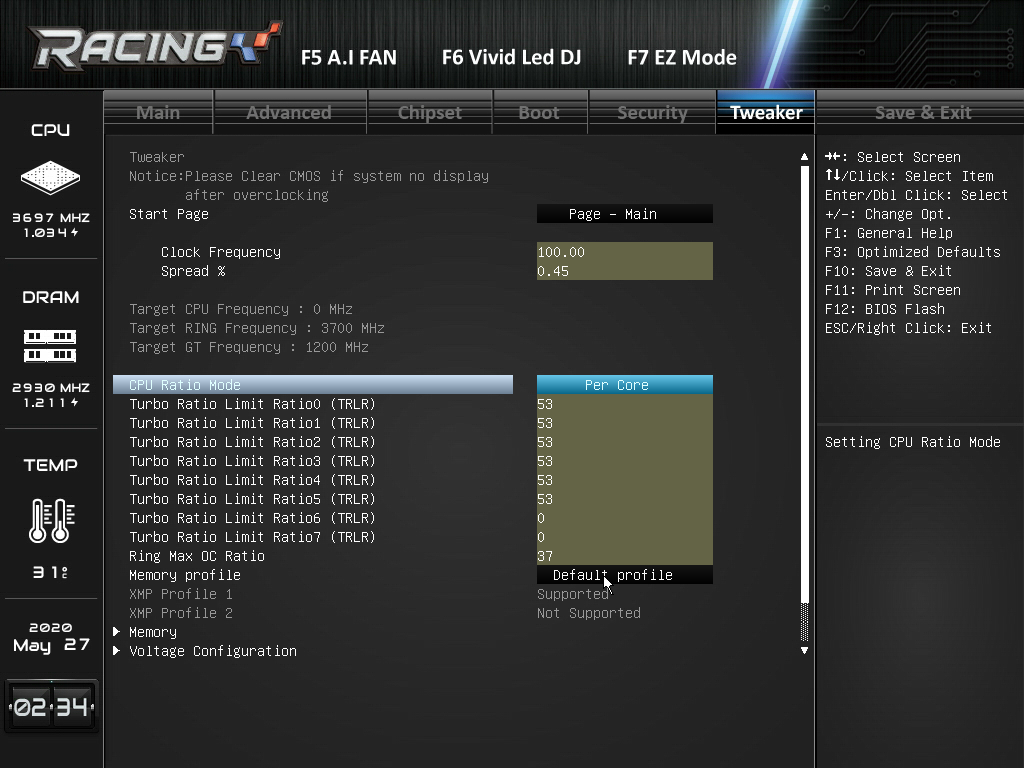Click the 'Setting CPU Ratio Mode' description
The image size is (1024, 768).
pyautogui.click(x=912, y=442)
